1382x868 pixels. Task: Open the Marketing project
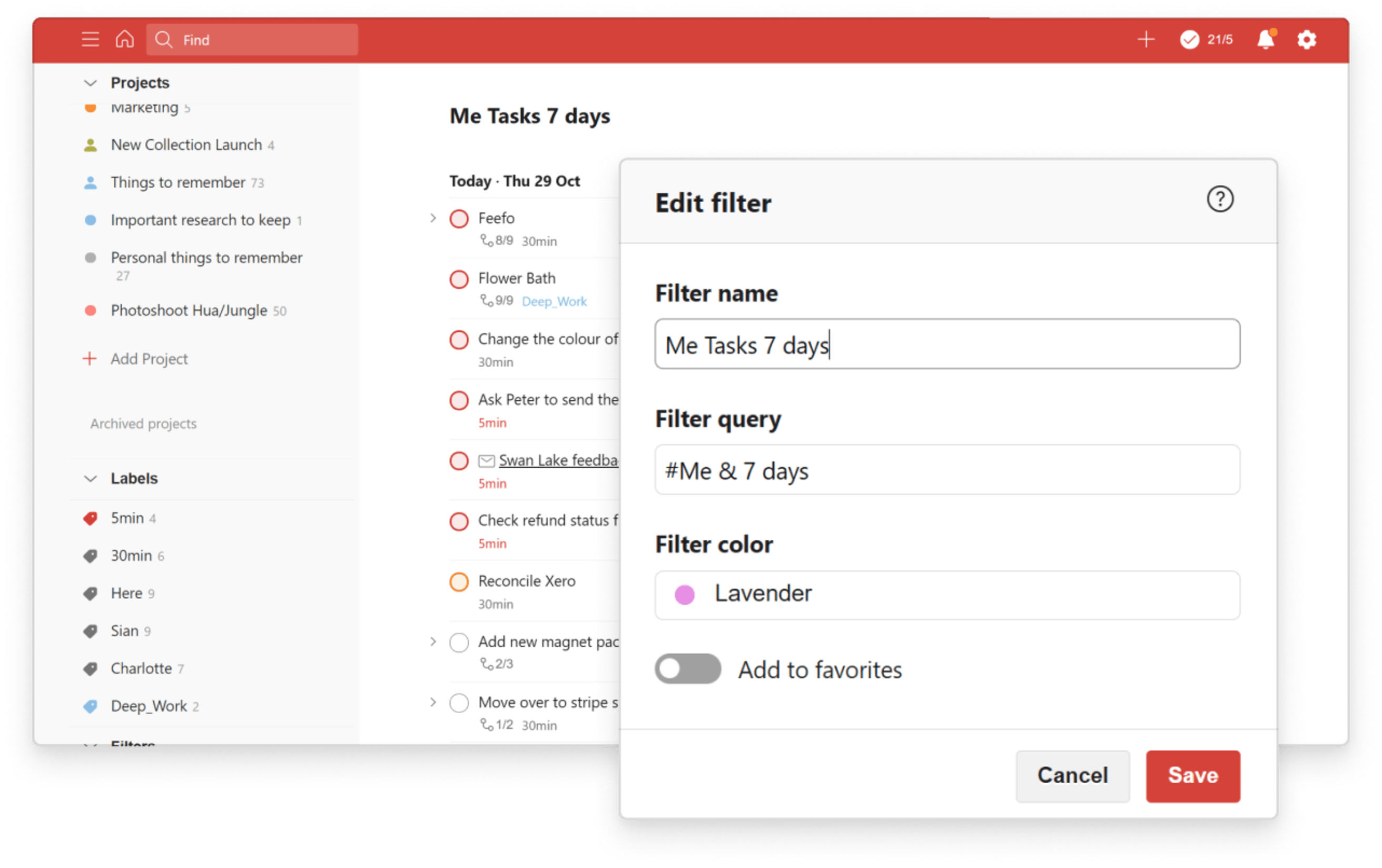point(145,108)
